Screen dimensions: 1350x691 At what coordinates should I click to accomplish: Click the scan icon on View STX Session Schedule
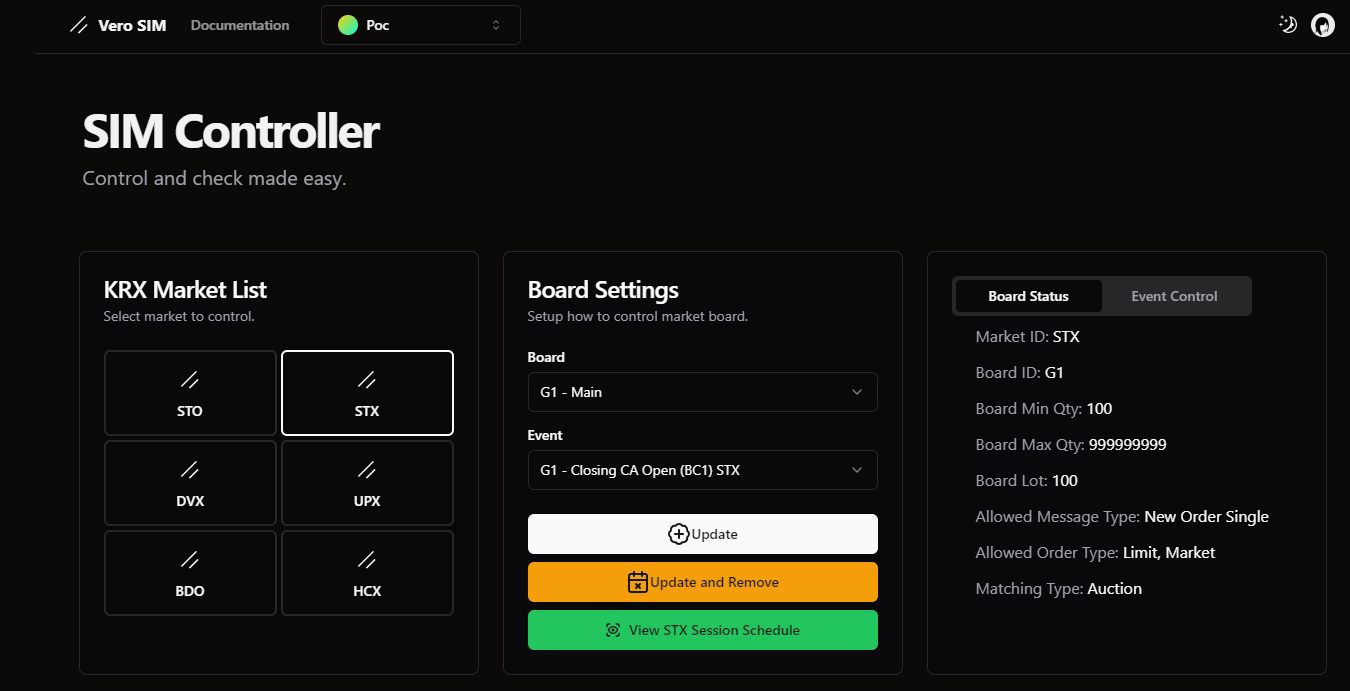(x=613, y=630)
